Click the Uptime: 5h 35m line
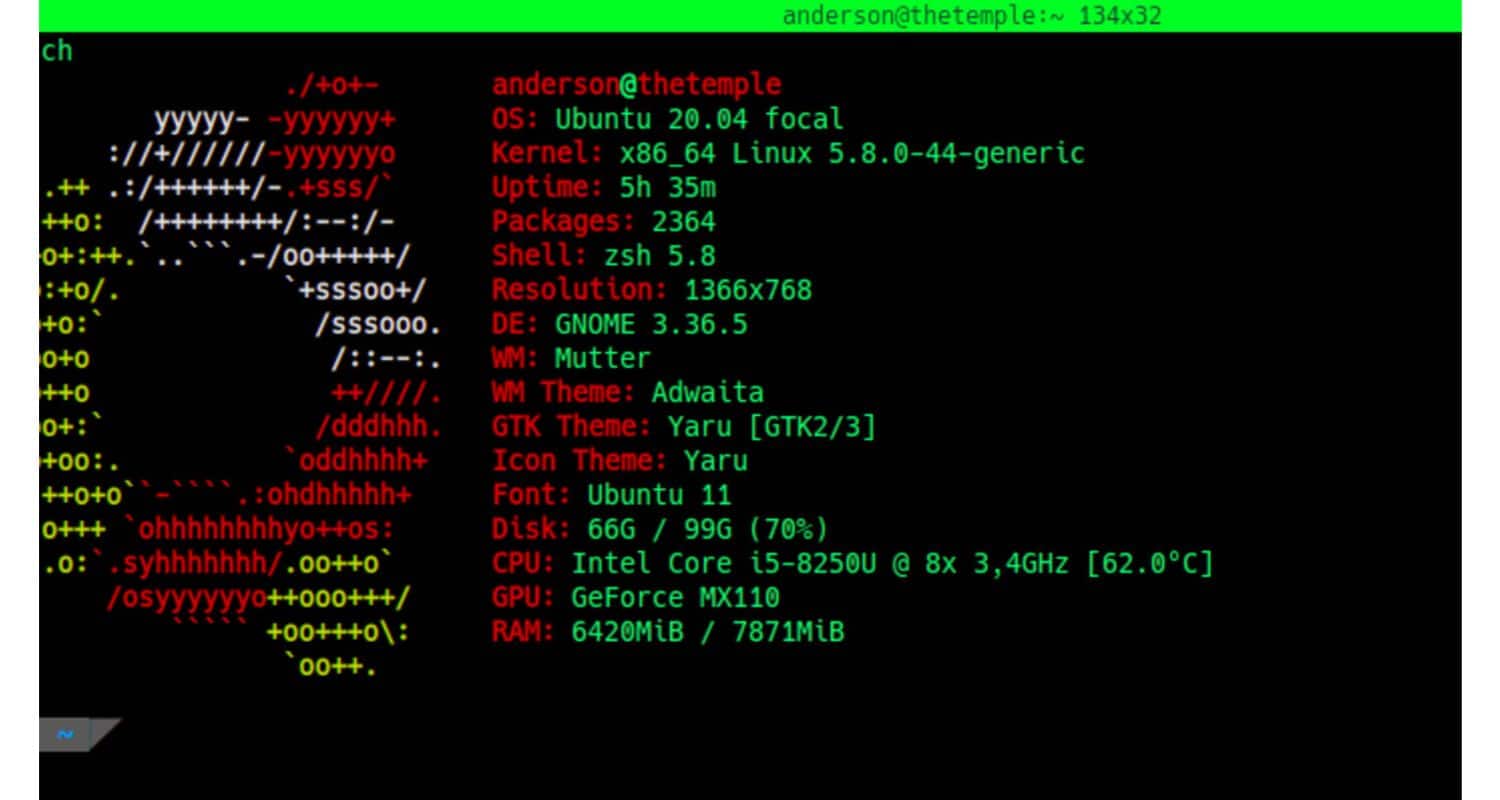This screenshot has height=800, width=1500. tap(604, 188)
